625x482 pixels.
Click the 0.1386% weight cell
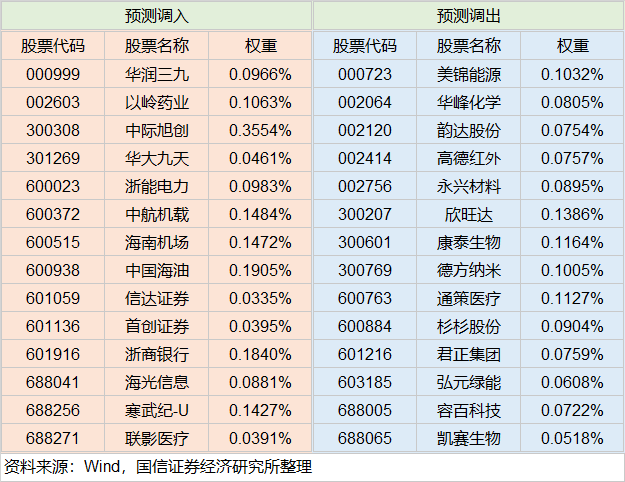coord(572,214)
